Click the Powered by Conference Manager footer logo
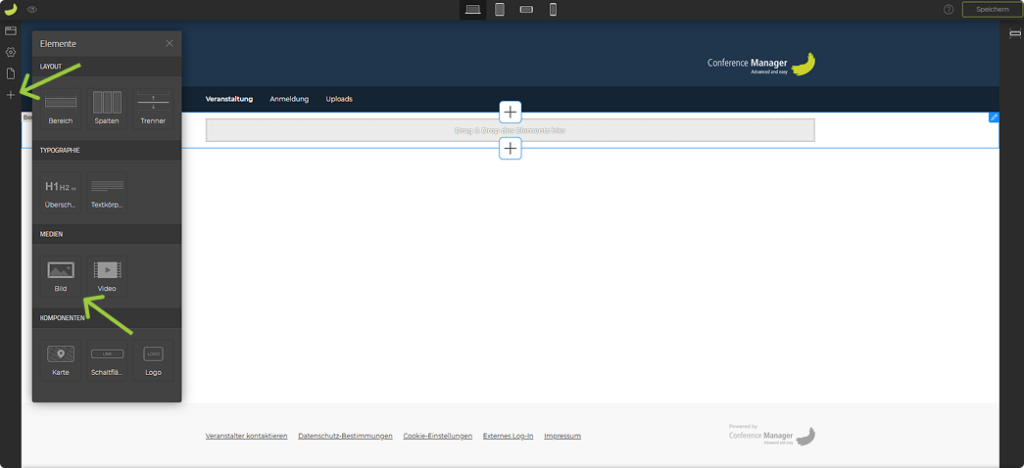Screen dimensions: 1024x468 (x=772, y=435)
